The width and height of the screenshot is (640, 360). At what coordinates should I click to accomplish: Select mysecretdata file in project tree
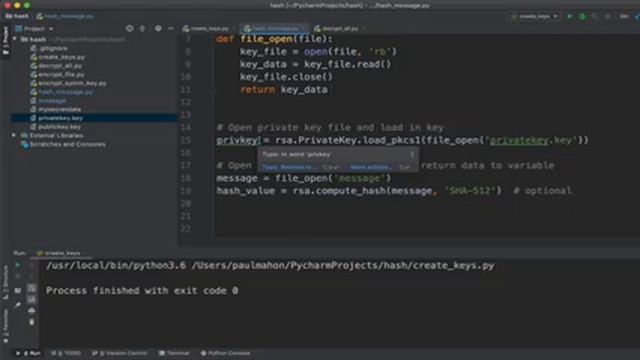[x=59, y=109]
